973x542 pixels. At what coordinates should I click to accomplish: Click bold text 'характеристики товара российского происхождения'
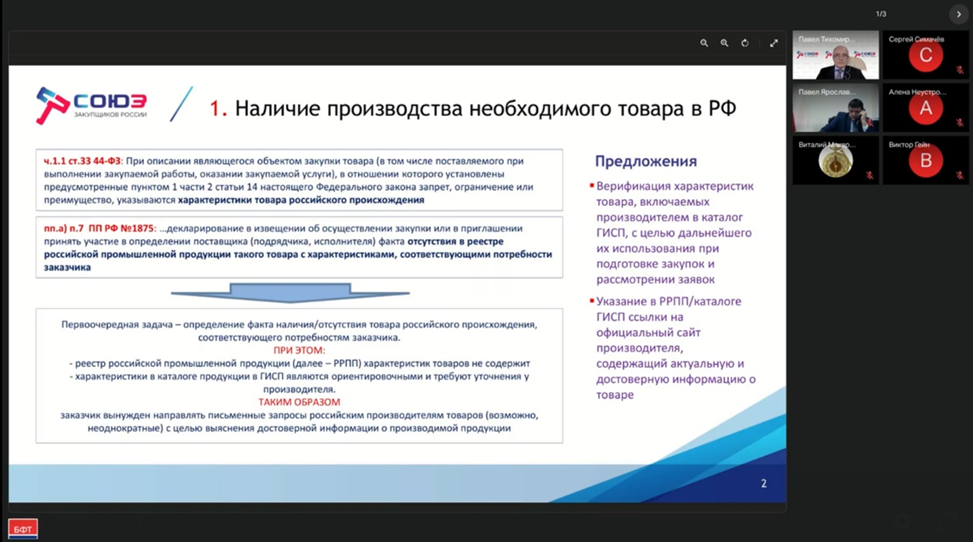[x=301, y=200]
